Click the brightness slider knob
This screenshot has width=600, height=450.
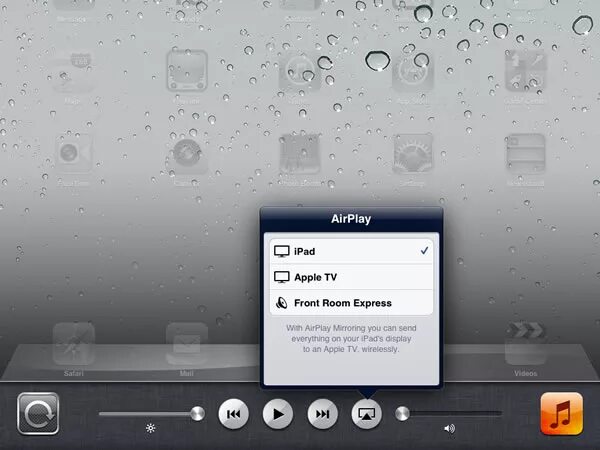click(x=197, y=414)
